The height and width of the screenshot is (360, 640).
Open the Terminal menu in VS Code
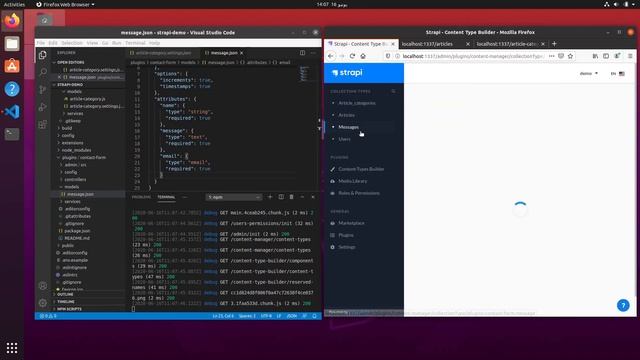click(135, 43)
